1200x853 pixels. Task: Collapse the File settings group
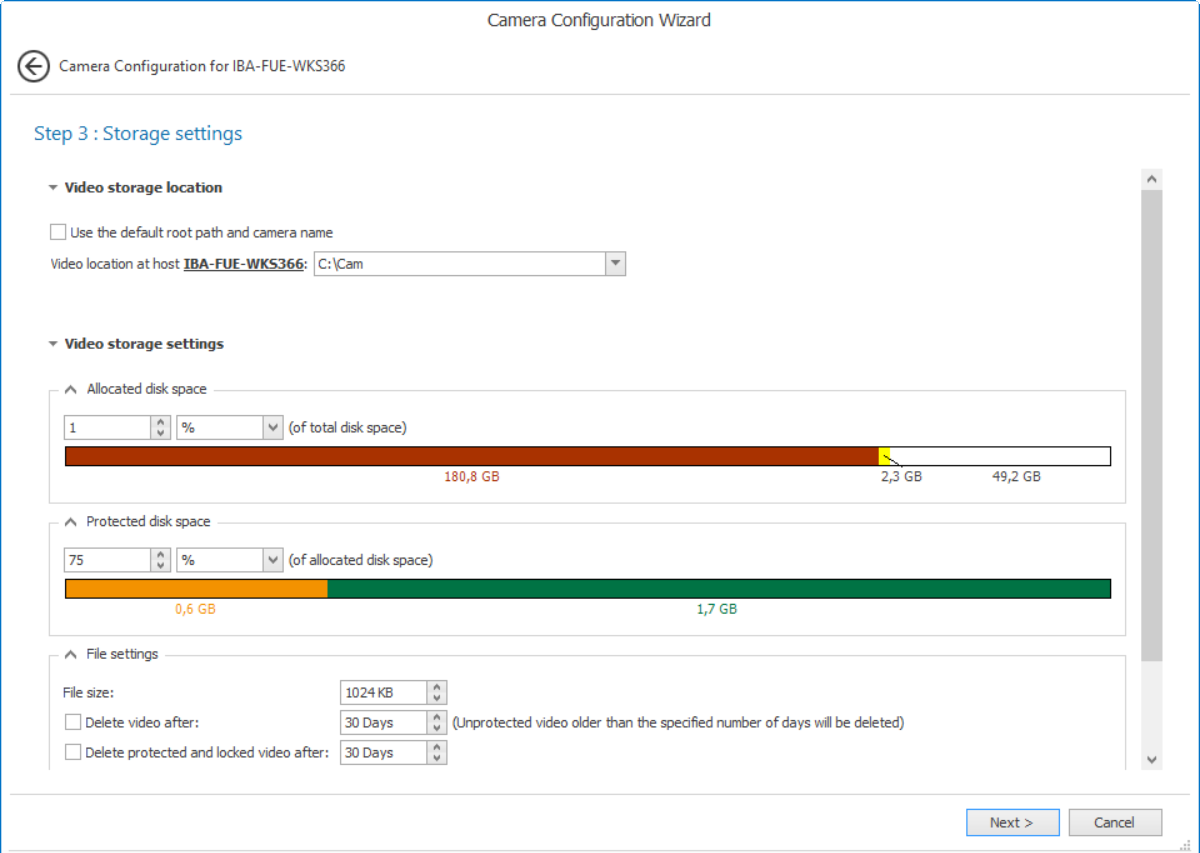pyautogui.click(x=70, y=654)
